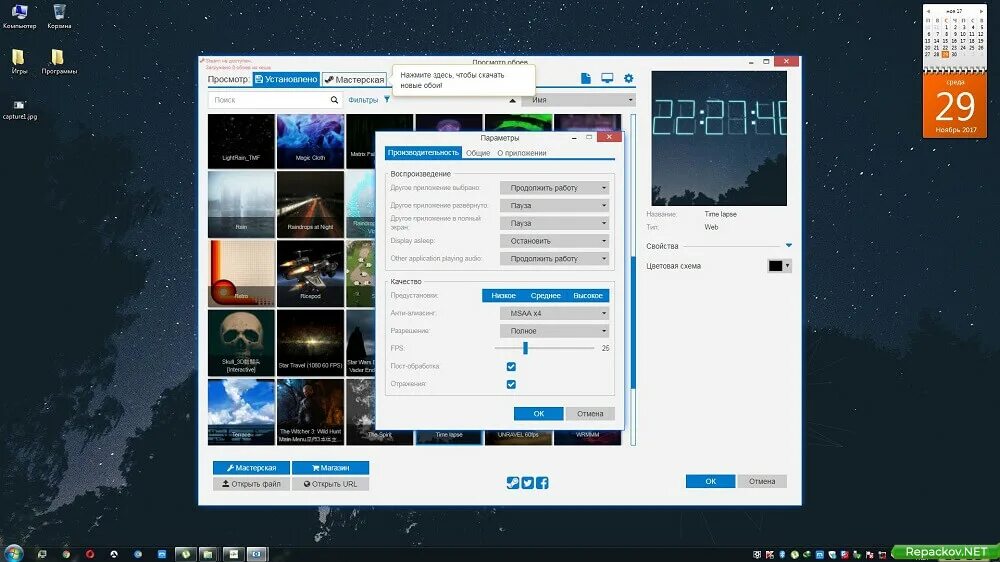
Task: Toggle sort direction arrow beside Имя
Action: tap(512, 100)
